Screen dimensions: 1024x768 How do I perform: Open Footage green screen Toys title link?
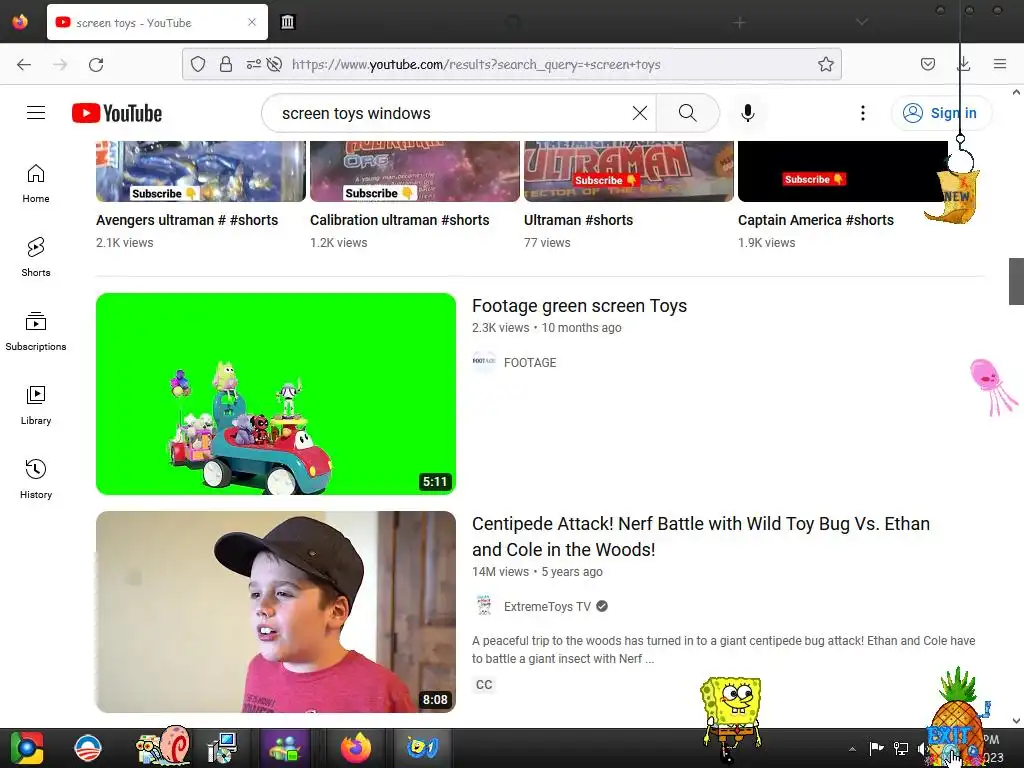pos(579,306)
